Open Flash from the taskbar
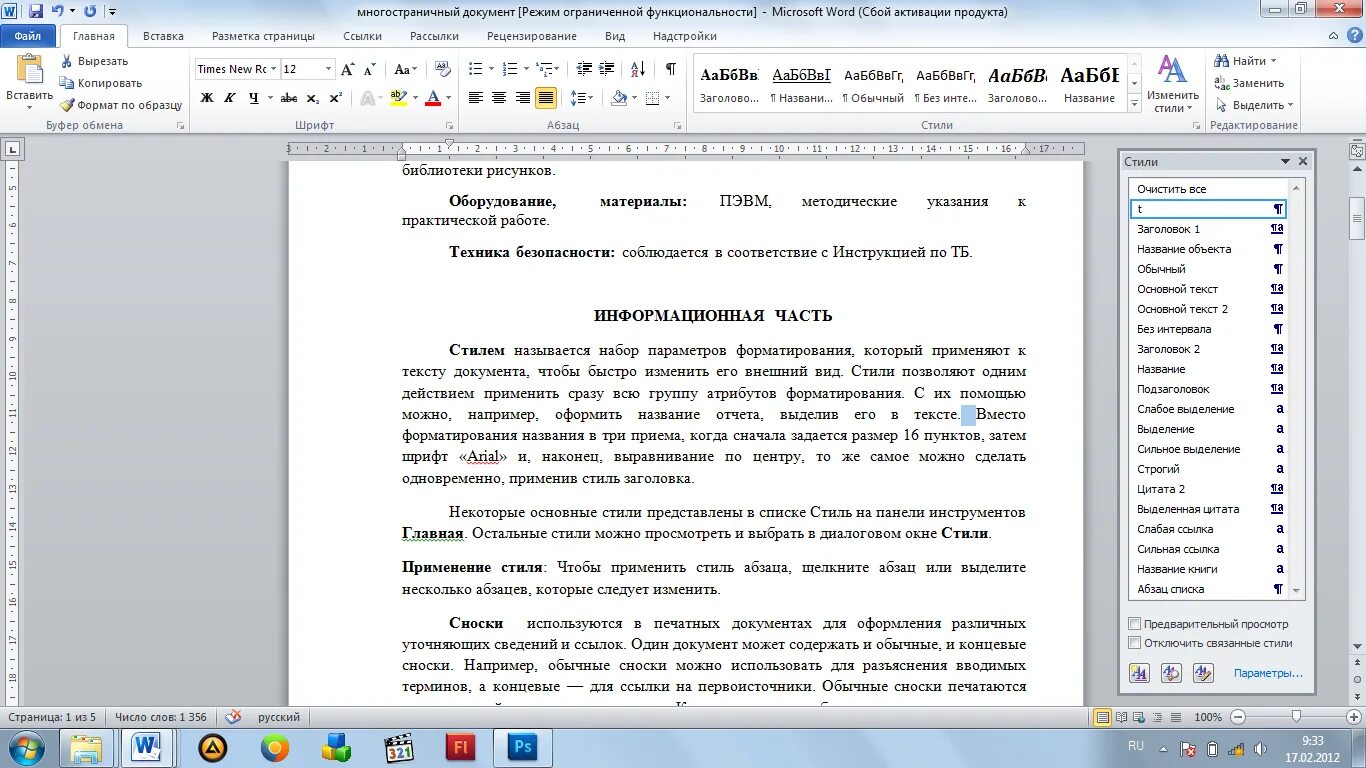The width and height of the screenshot is (1366, 768). tap(462, 747)
